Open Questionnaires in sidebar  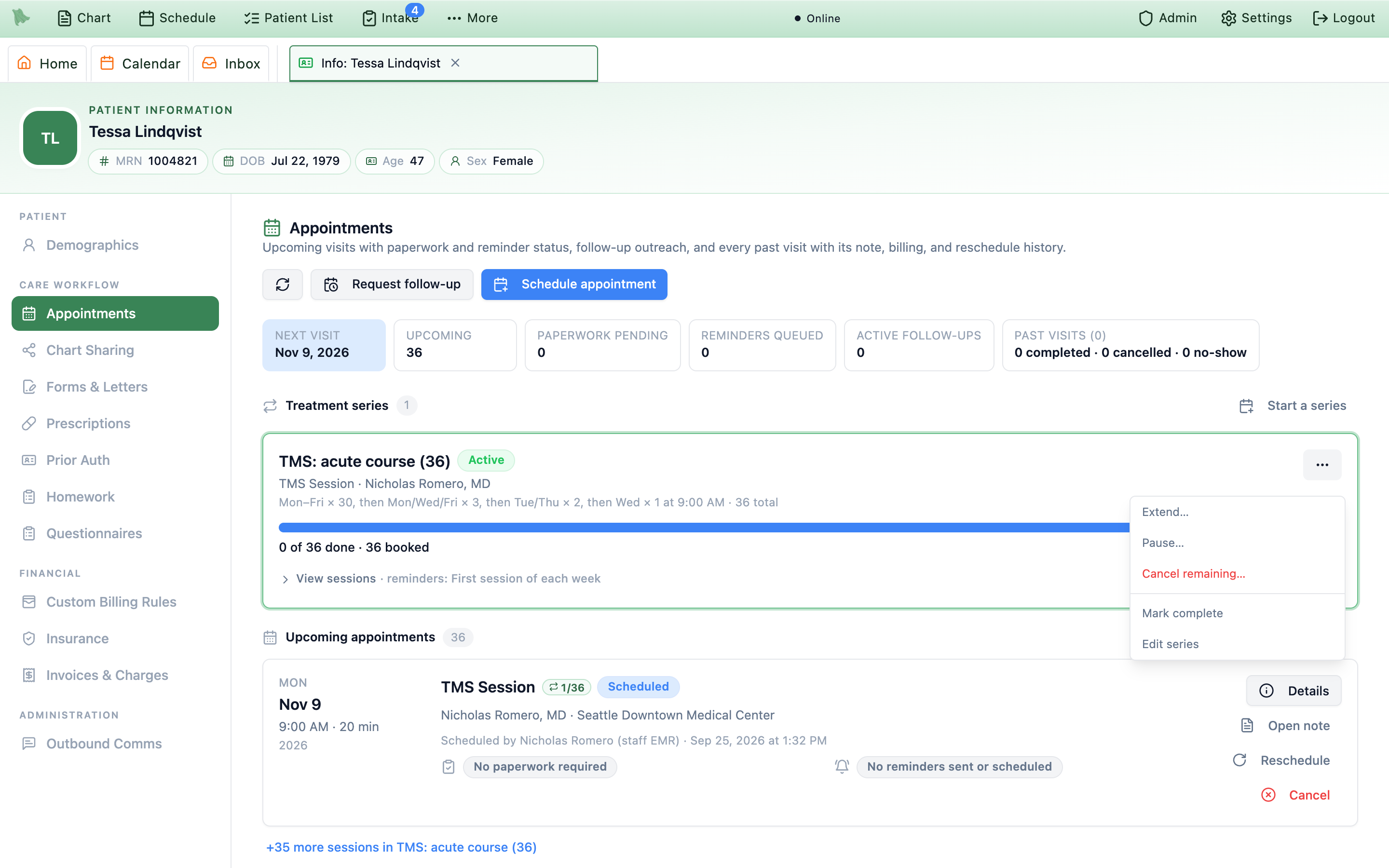(115, 533)
